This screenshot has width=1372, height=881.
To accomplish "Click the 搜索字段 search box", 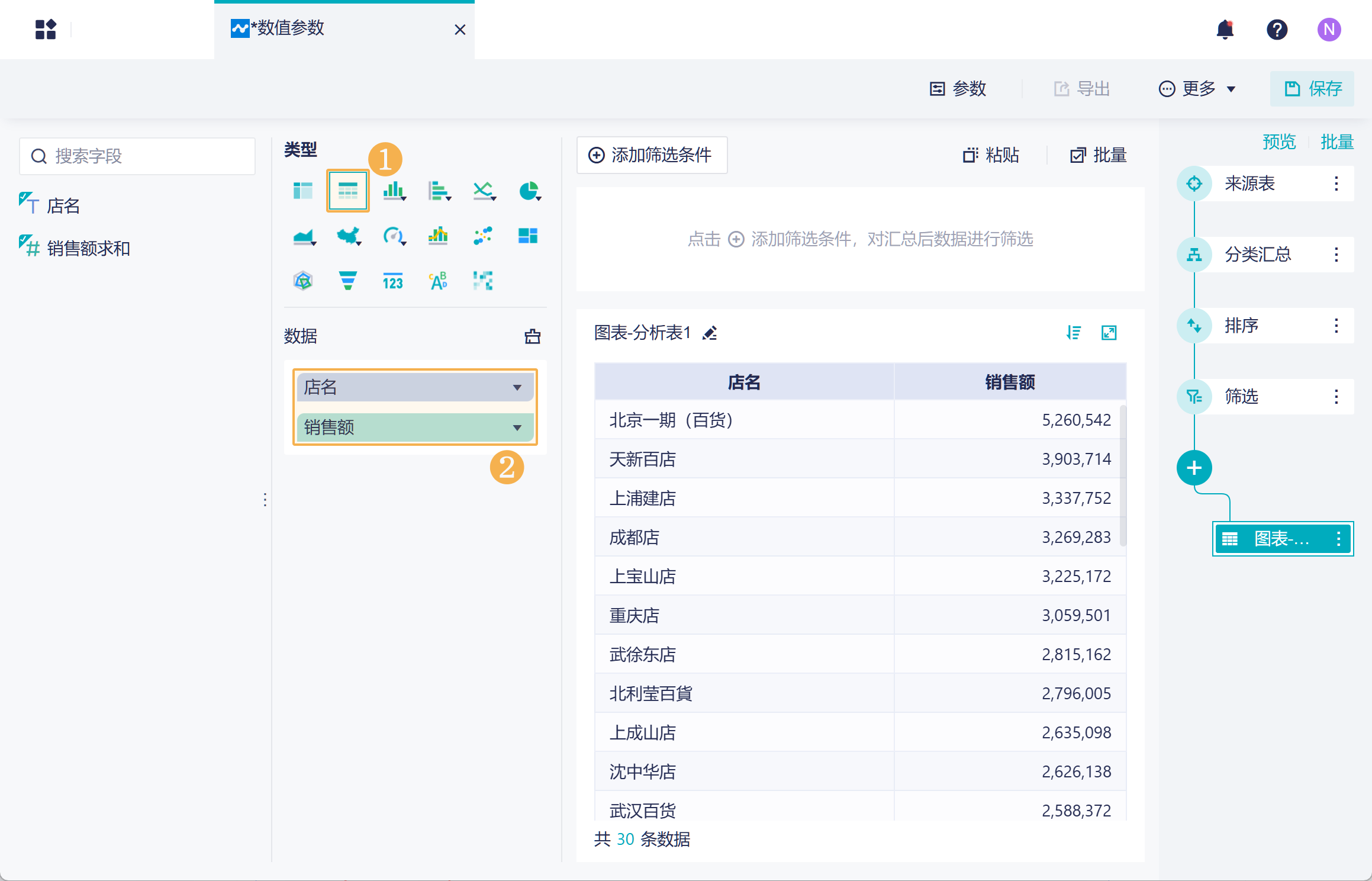I will coord(137,156).
